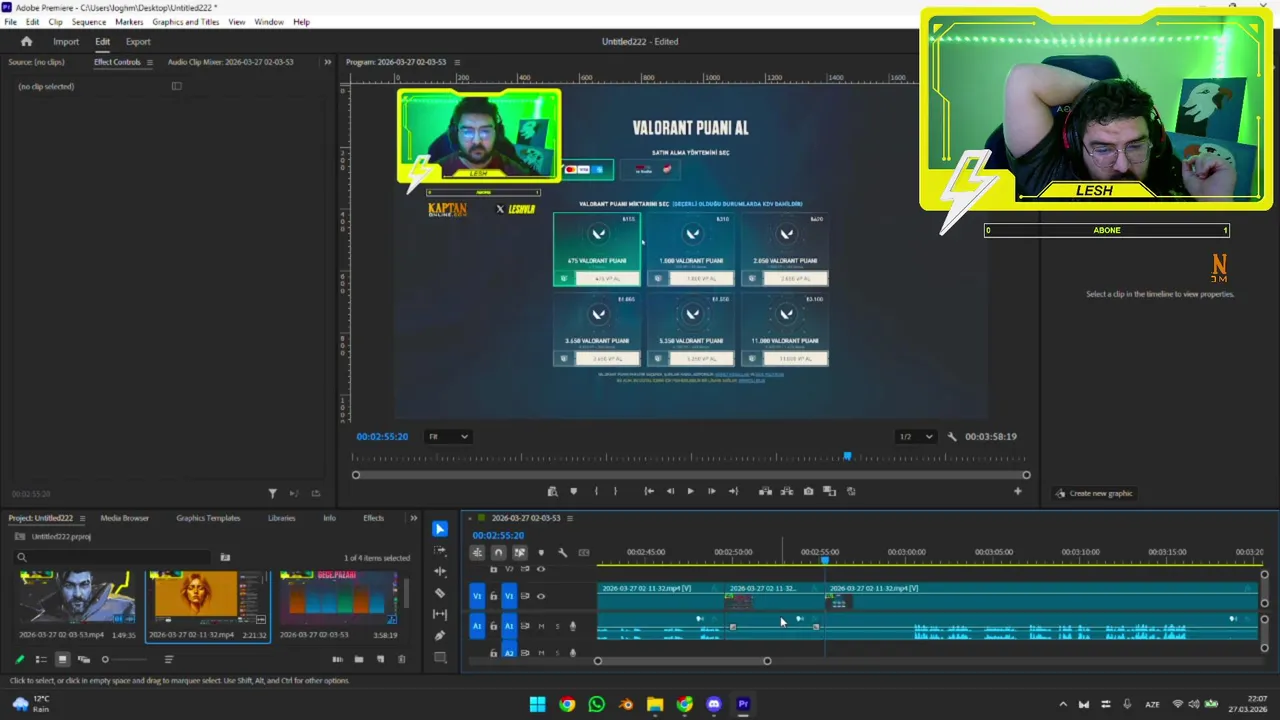This screenshot has height=720, width=1280.
Task: Switch Project panel to list view
Action: coord(41,659)
